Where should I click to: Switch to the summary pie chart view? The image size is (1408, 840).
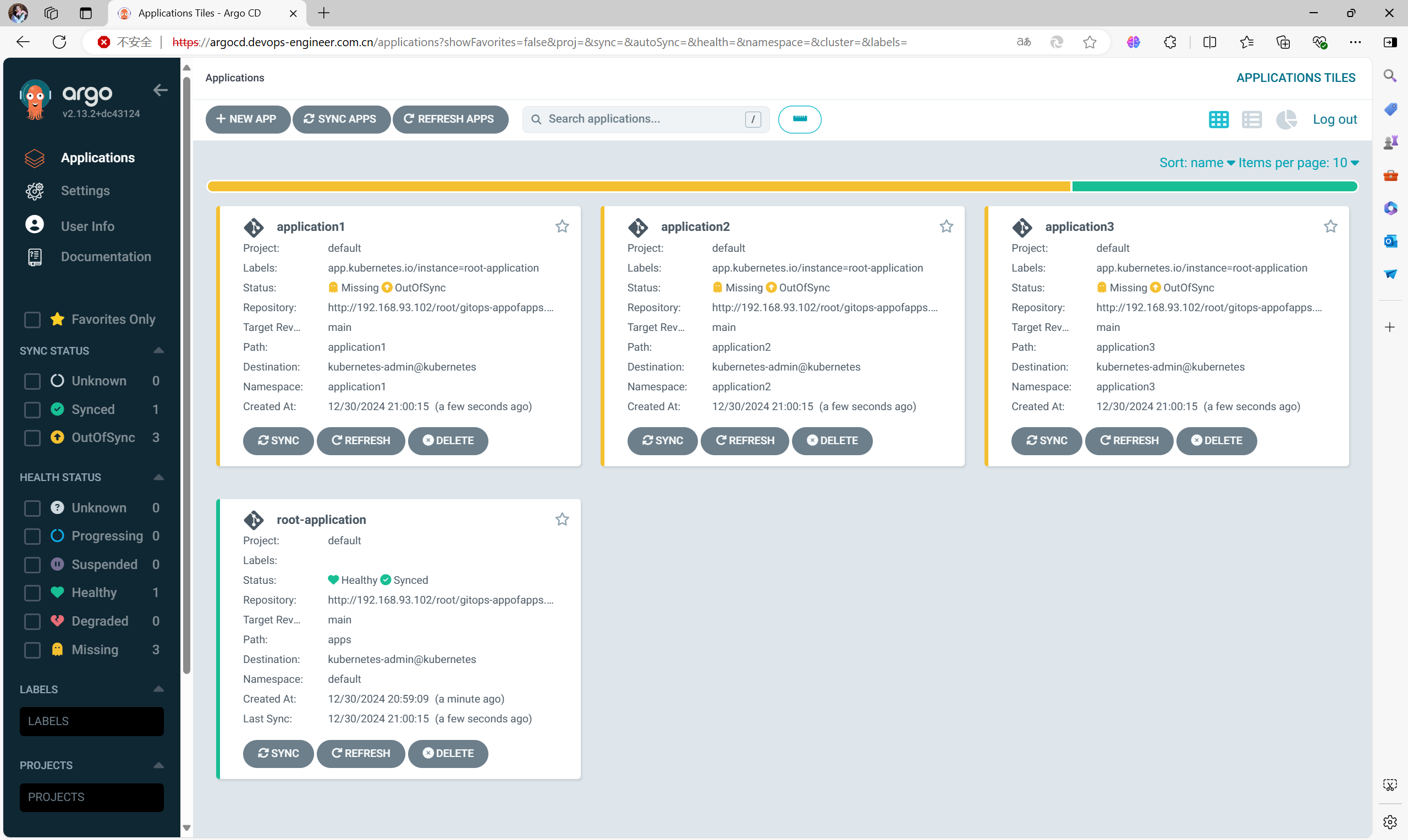click(1286, 119)
